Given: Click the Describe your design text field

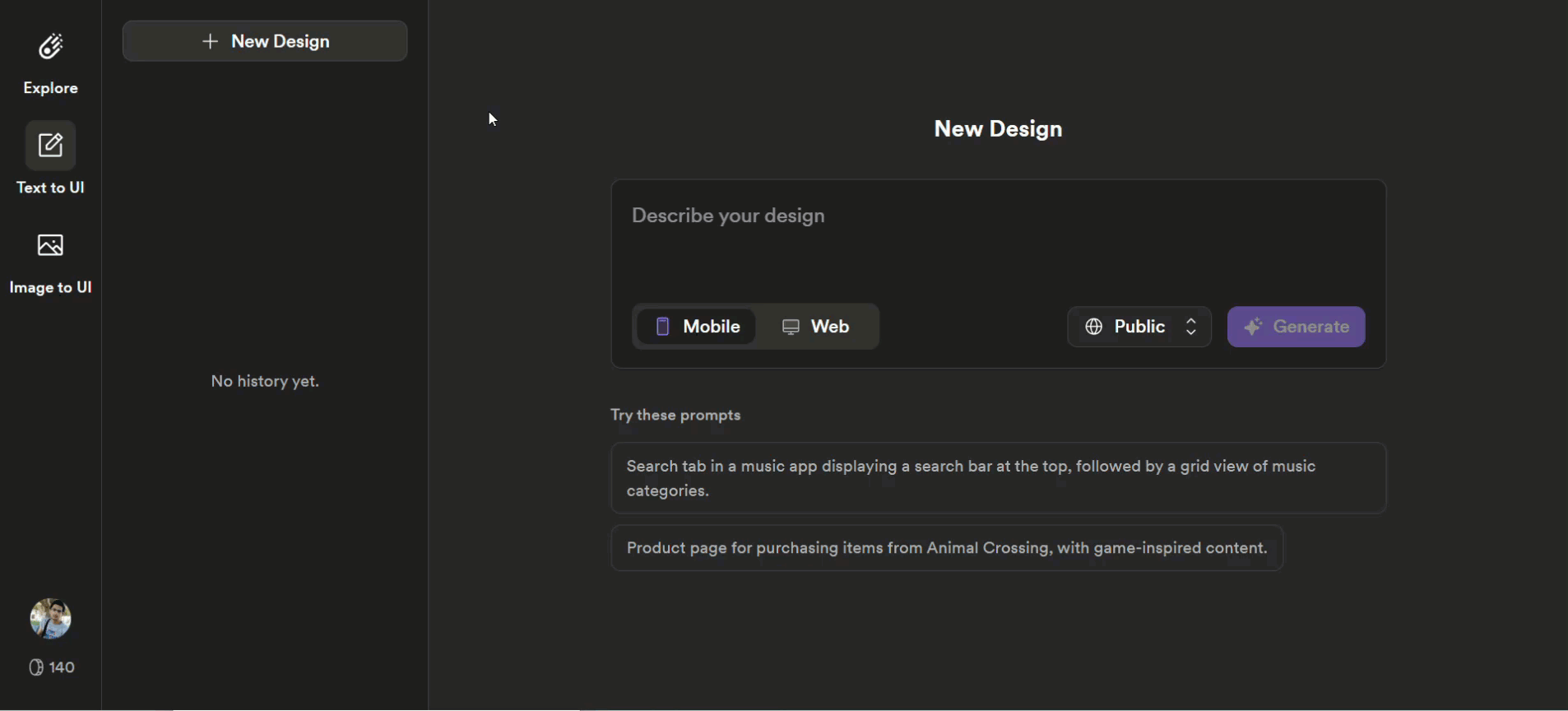Looking at the screenshot, I should (x=997, y=239).
